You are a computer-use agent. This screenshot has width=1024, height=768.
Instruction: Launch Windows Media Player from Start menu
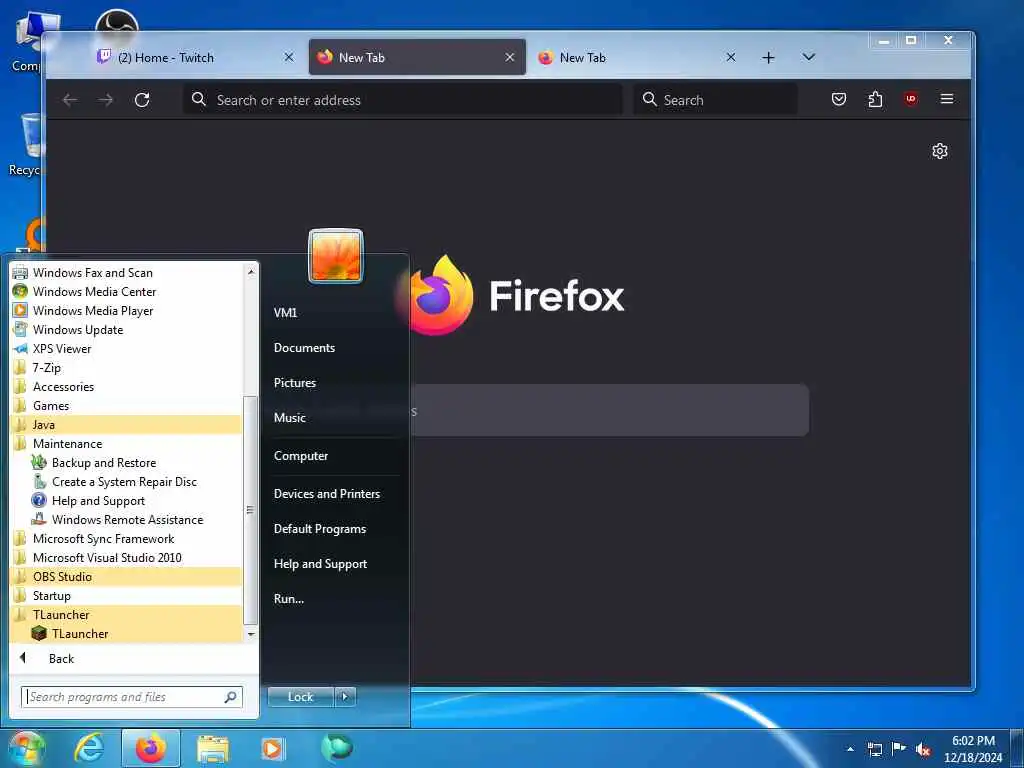[x=126, y=311]
